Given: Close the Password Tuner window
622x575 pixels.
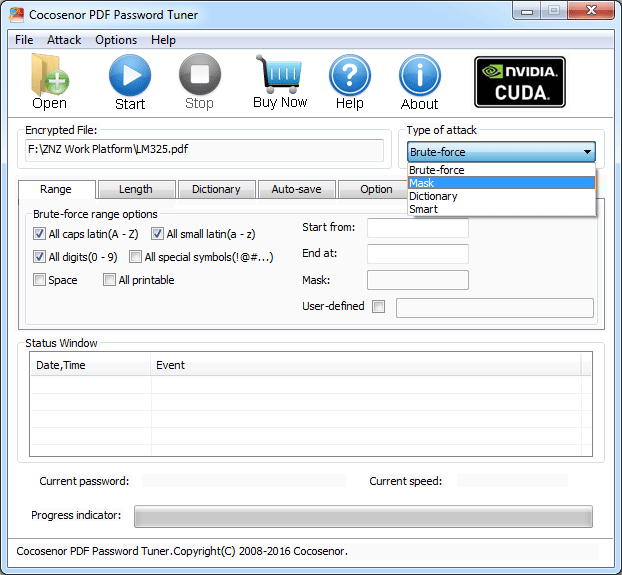Looking at the screenshot, I should point(591,10).
